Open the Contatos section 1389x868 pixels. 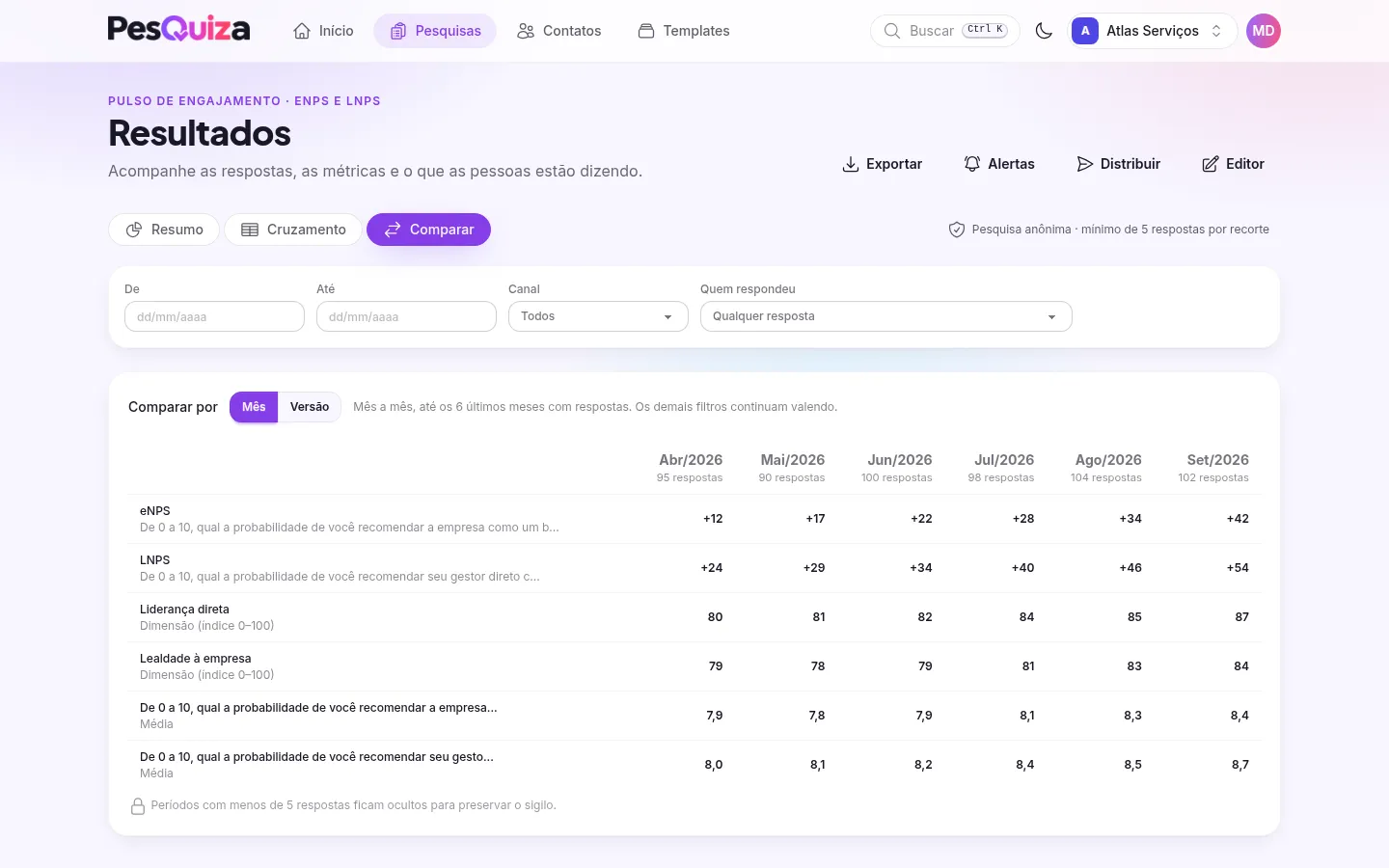tap(558, 31)
